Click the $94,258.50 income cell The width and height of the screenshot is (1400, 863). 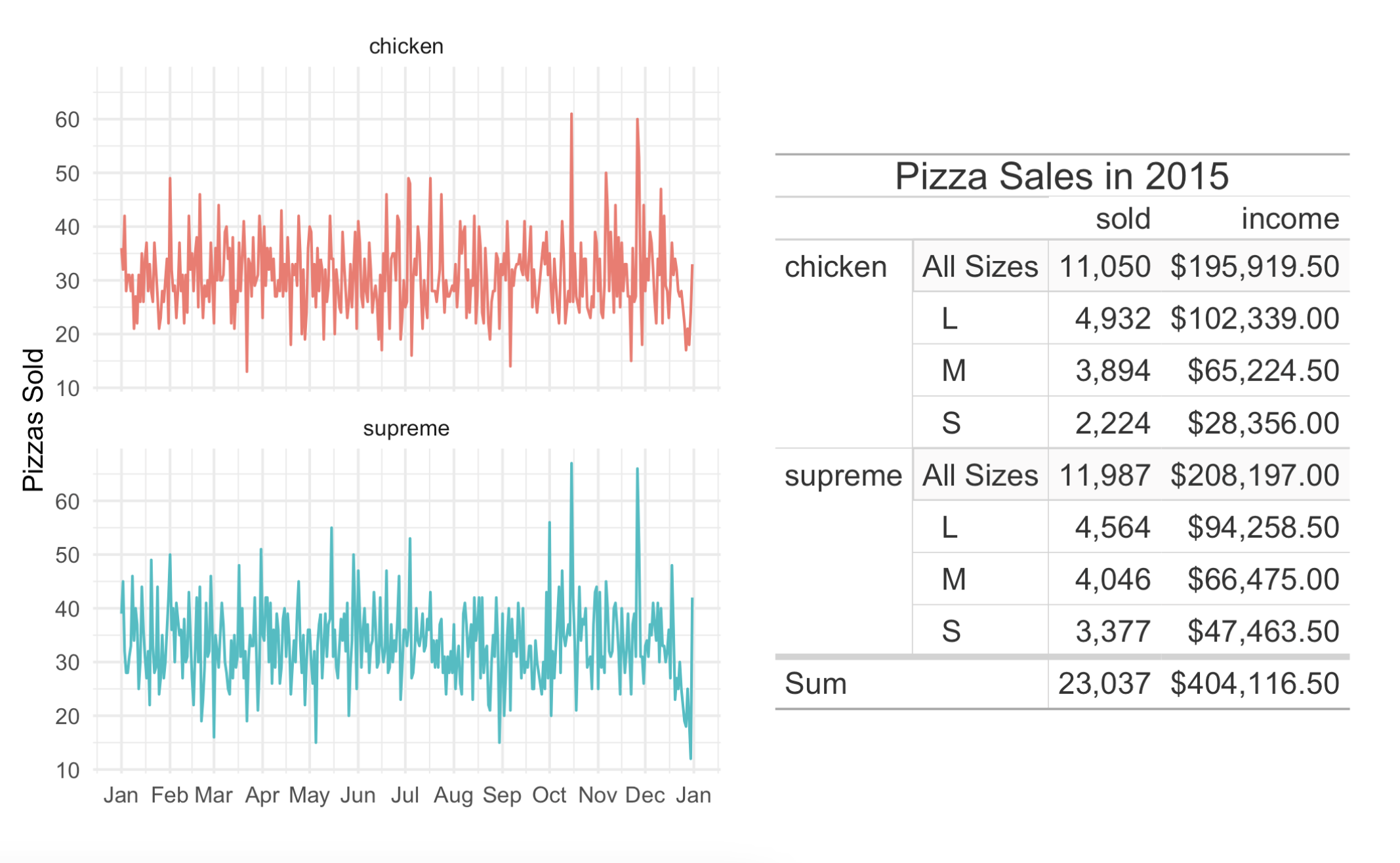pyautogui.click(x=1262, y=528)
